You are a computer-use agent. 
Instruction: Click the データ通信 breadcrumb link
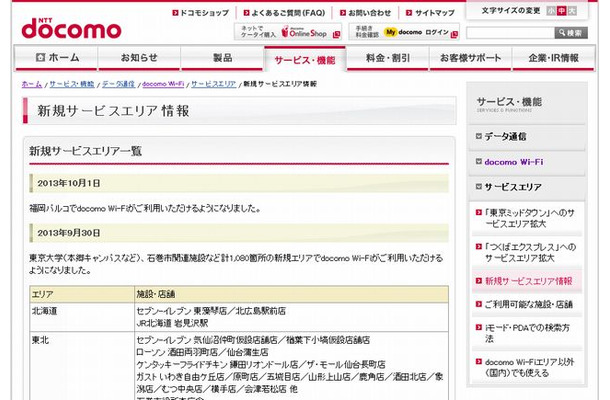tap(119, 84)
